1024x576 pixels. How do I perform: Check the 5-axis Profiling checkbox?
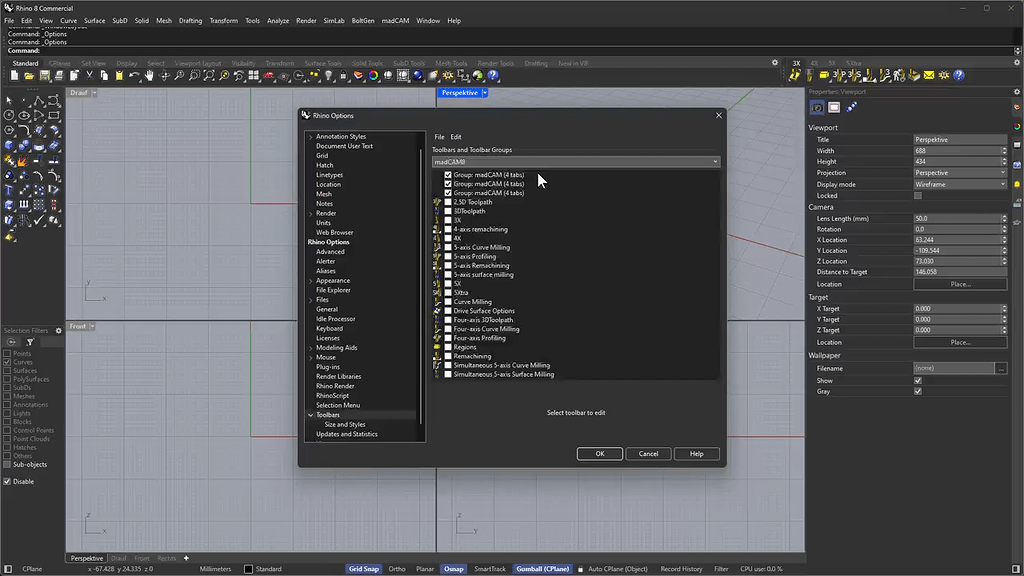pyautogui.click(x=449, y=256)
